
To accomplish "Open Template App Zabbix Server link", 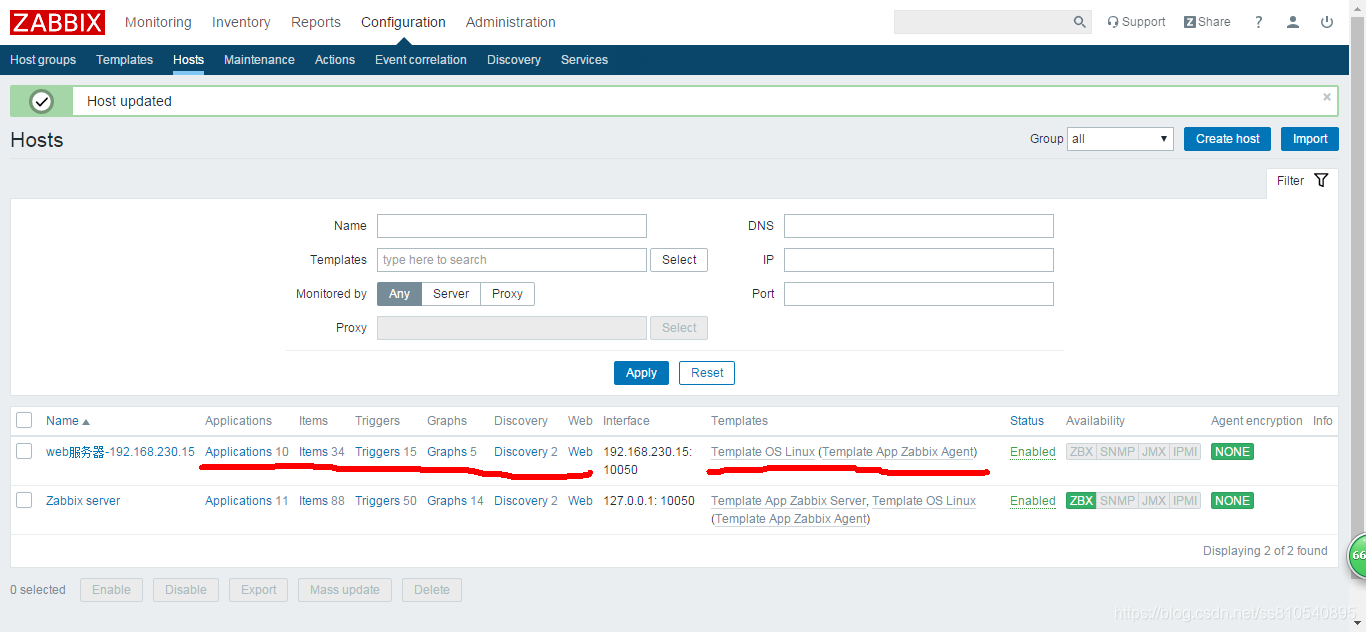I will [788, 501].
